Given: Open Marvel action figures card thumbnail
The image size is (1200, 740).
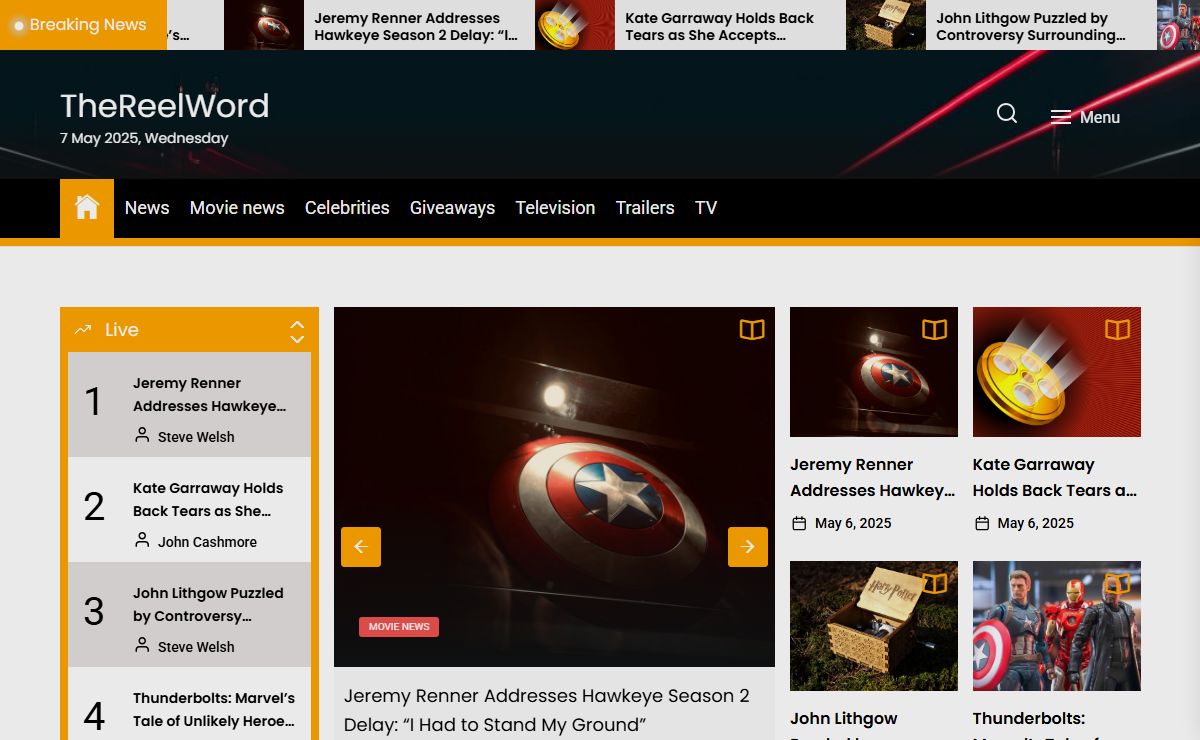Looking at the screenshot, I should pyautogui.click(x=1057, y=626).
